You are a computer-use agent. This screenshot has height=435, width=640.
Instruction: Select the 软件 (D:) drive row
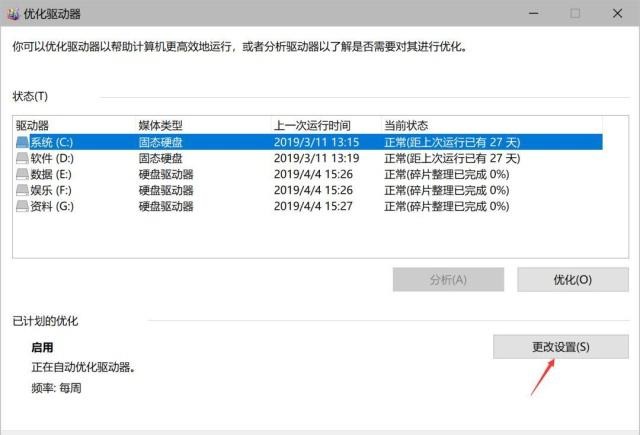coord(309,158)
